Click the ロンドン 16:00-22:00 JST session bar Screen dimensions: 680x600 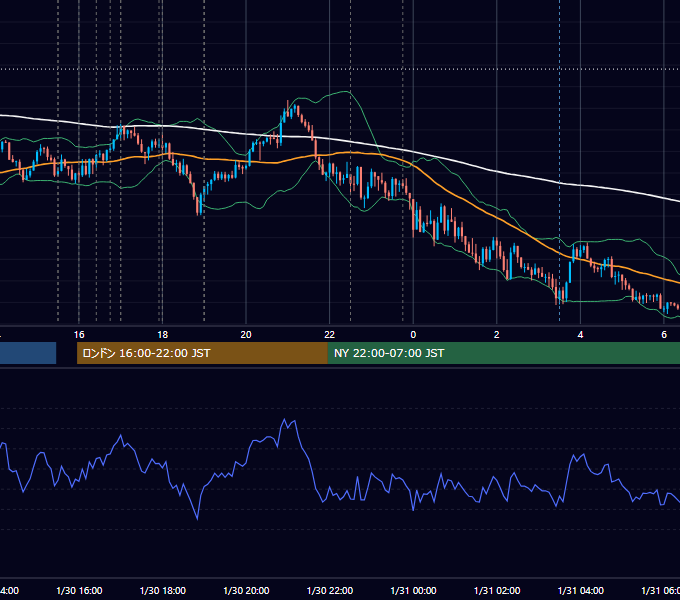coord(202,353)
